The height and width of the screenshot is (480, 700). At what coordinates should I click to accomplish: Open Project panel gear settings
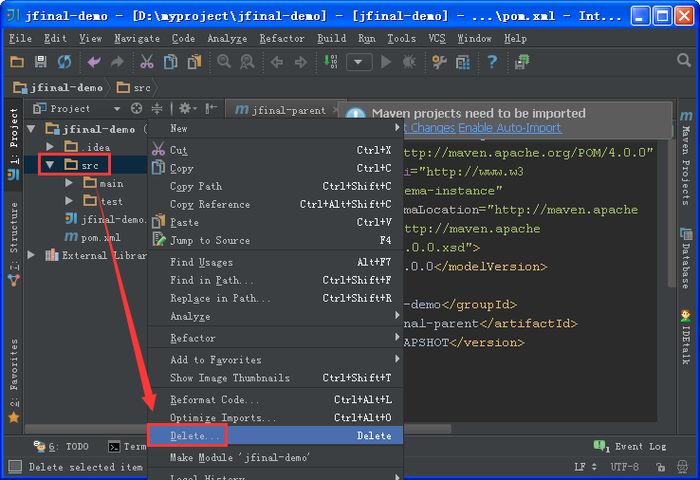187,109
